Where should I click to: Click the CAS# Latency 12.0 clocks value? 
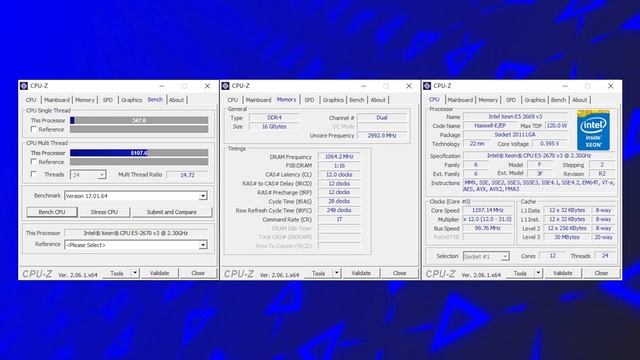pyautogui.click(x=339, y=175)
